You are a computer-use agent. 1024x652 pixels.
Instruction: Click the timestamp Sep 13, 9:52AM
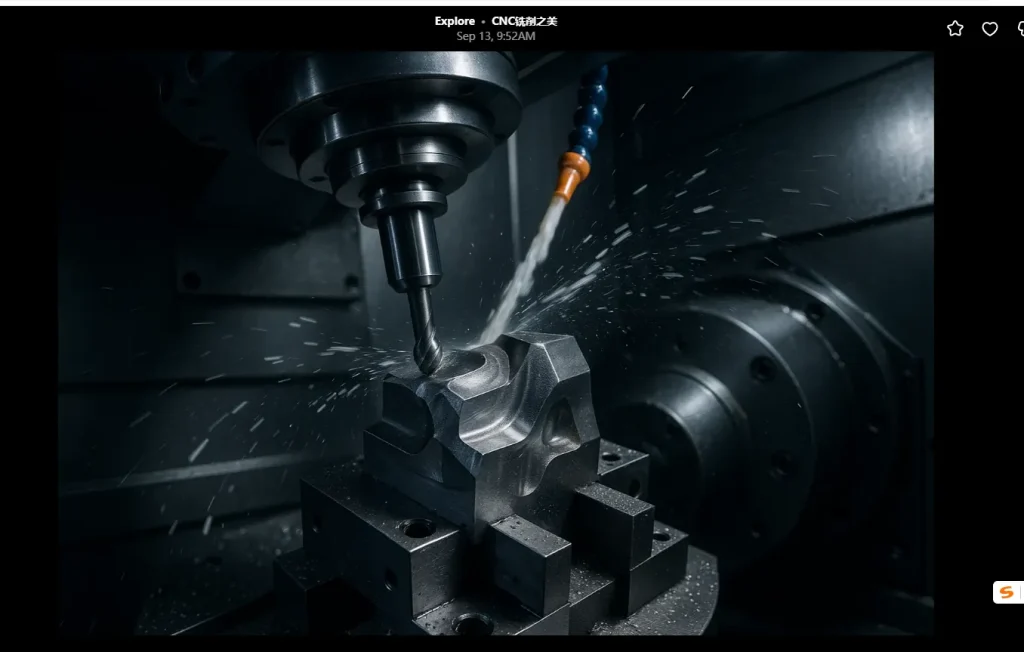click(x=496, y=36)
